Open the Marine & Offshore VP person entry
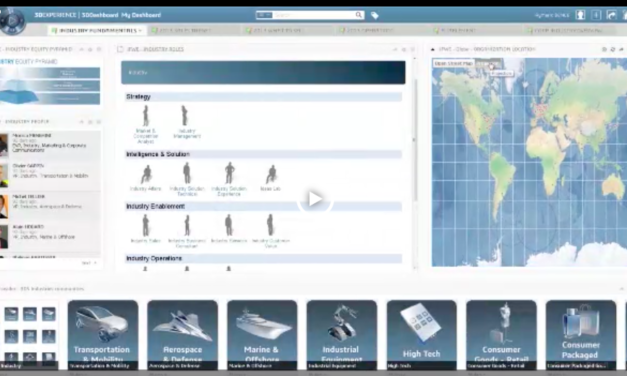The width and height of the screenshot is (627, 376). (x=50, y=237)
